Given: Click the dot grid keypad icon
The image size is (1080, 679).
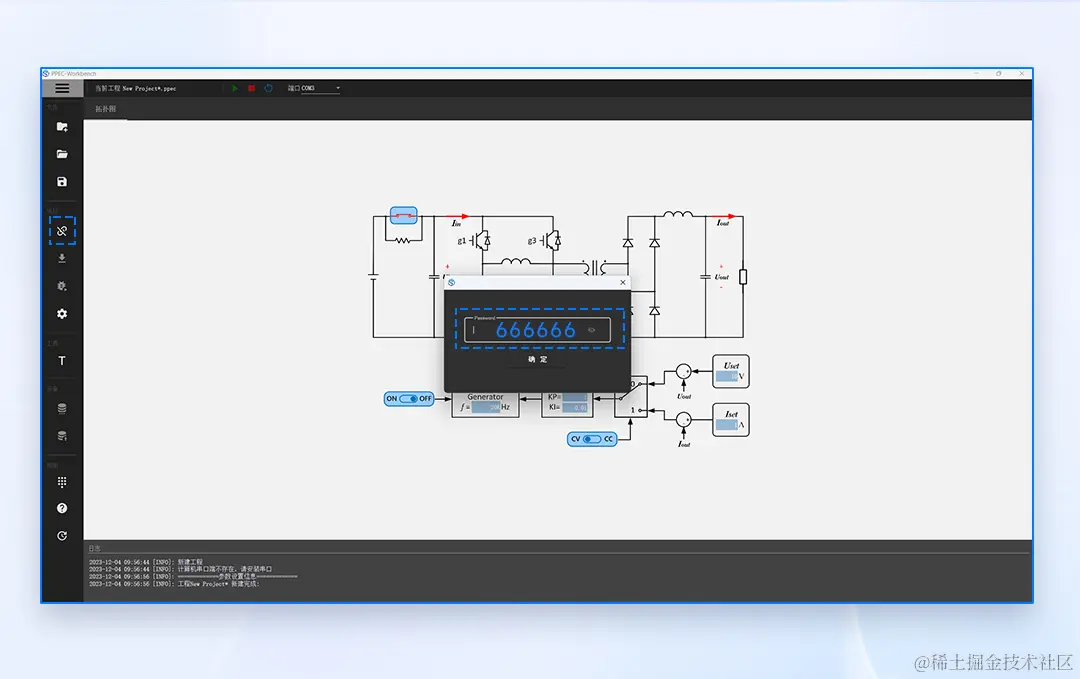Looking at the screenshot, I should click(62, 482).
